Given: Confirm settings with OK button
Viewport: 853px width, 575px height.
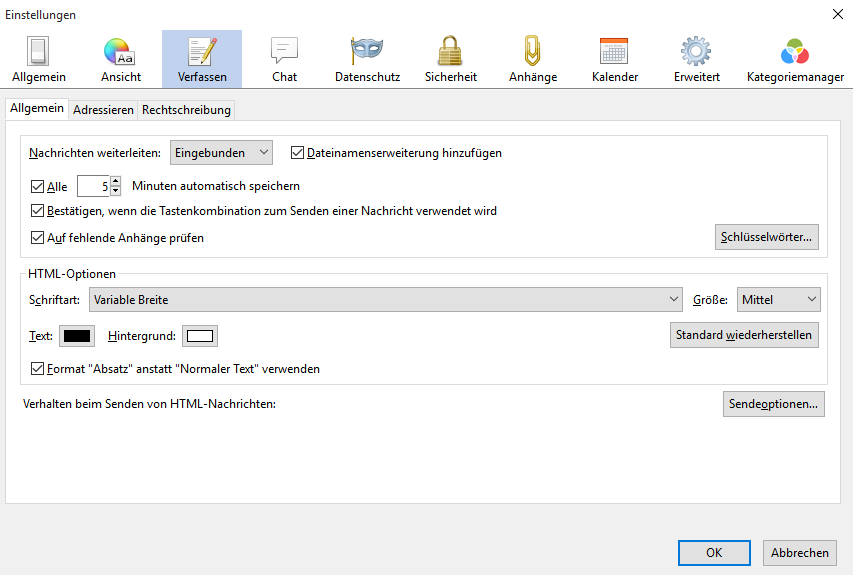Looking at the screenshot, I should click(714, 553).
